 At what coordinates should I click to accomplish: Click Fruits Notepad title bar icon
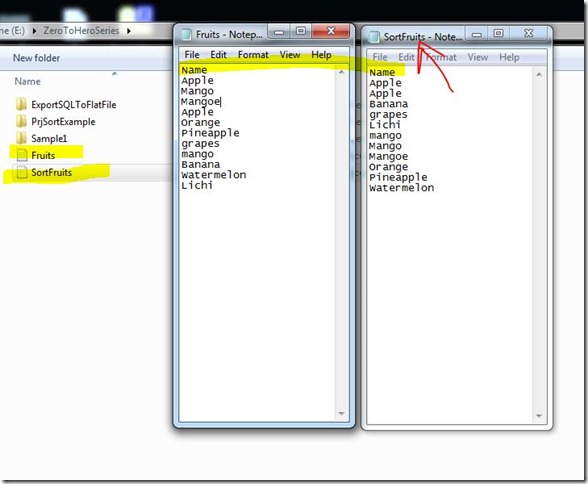click(186, 34)
